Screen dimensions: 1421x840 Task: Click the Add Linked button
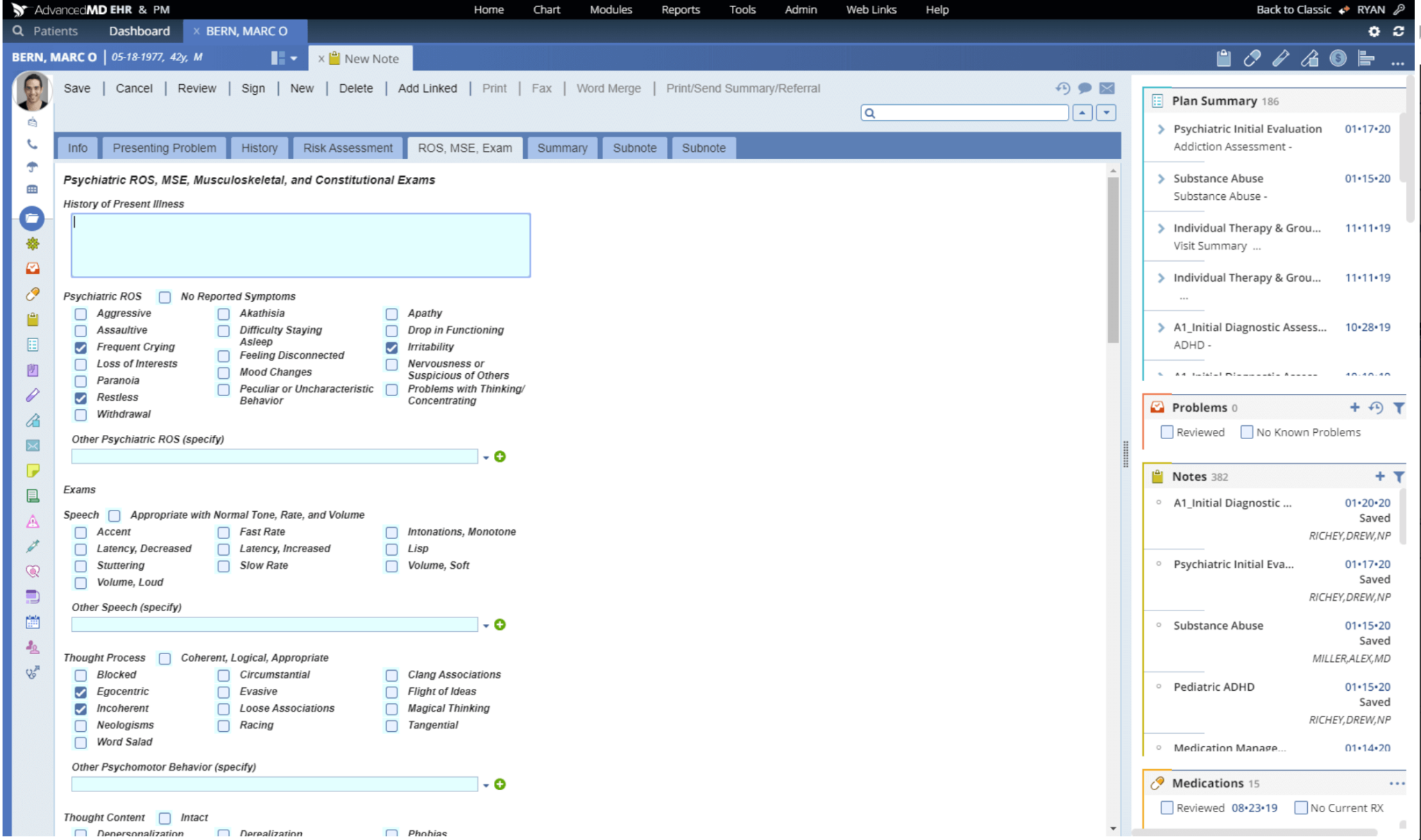click(427, 88)
